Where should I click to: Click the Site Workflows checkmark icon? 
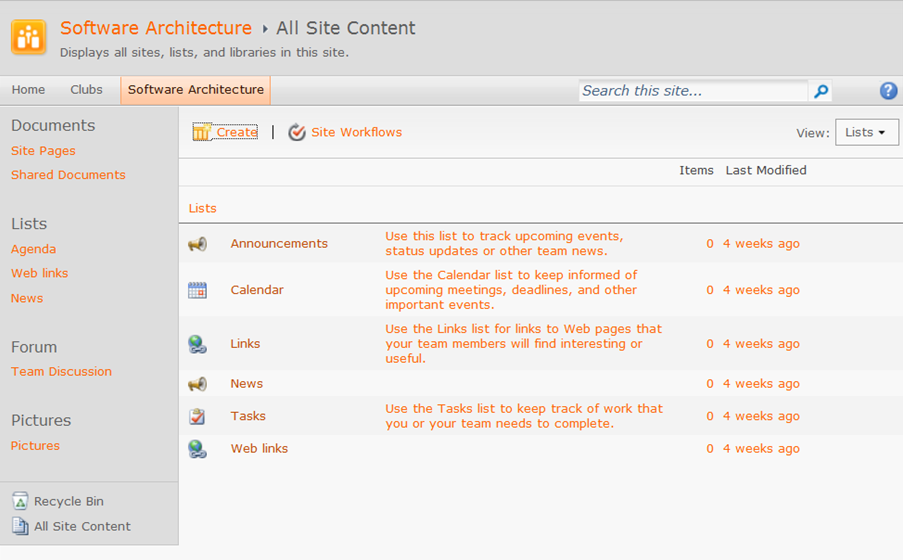(297, 133)
